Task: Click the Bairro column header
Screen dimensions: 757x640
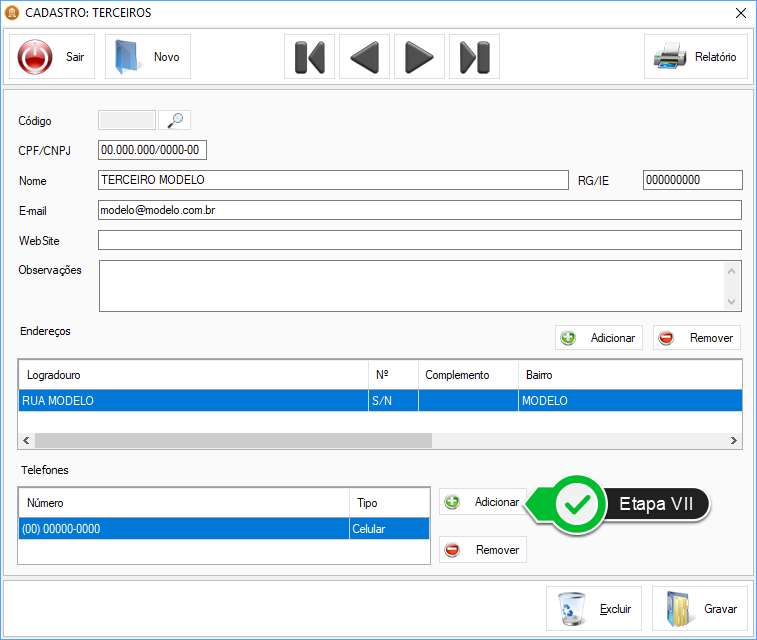Action: pos(630,375)
